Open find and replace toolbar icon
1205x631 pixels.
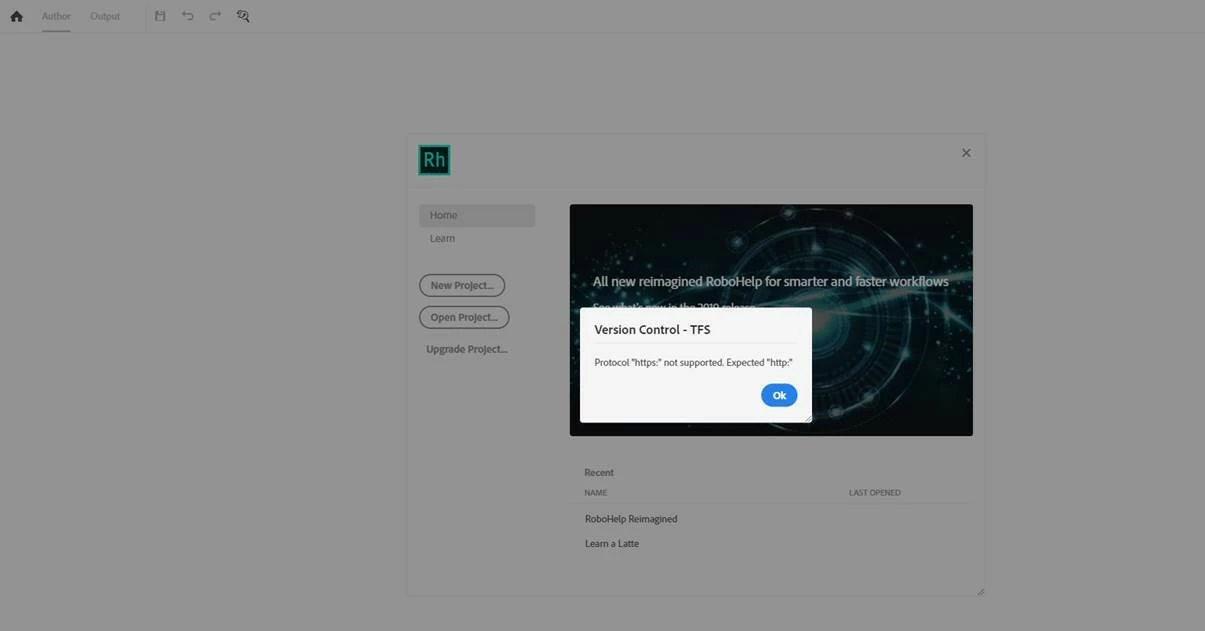pos(243,16)
